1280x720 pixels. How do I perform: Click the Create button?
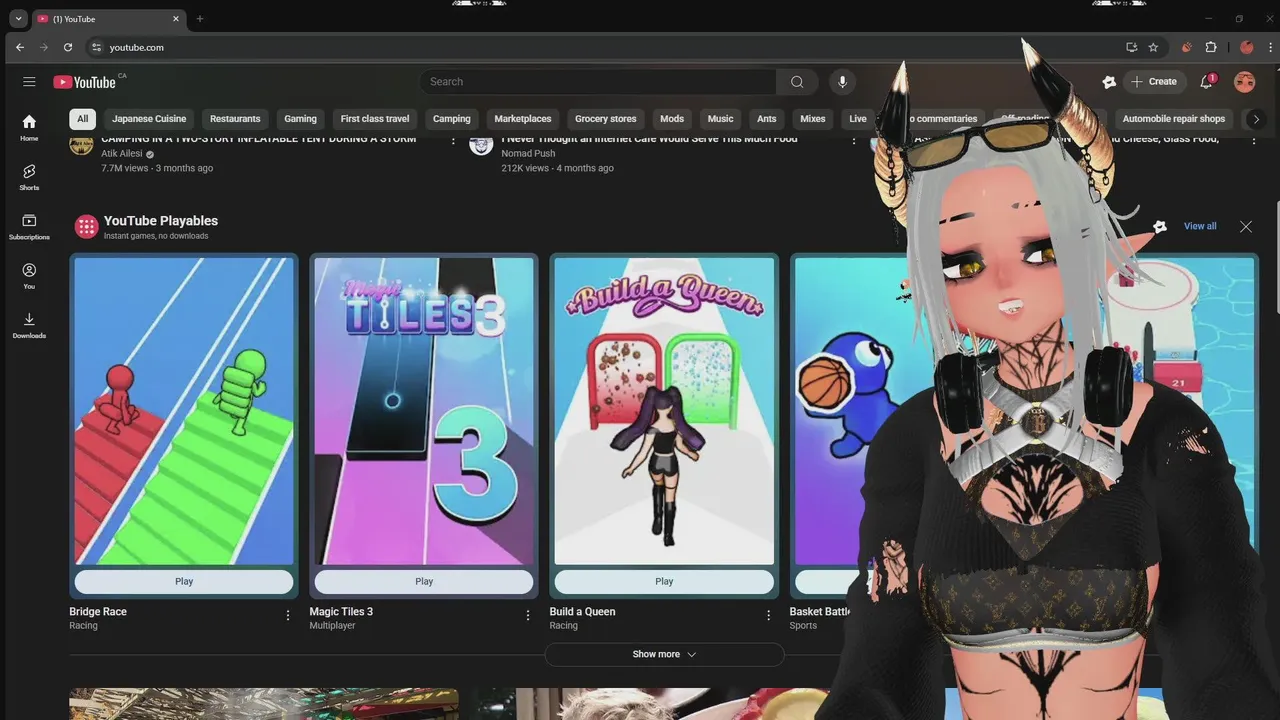coord(1155,82)
